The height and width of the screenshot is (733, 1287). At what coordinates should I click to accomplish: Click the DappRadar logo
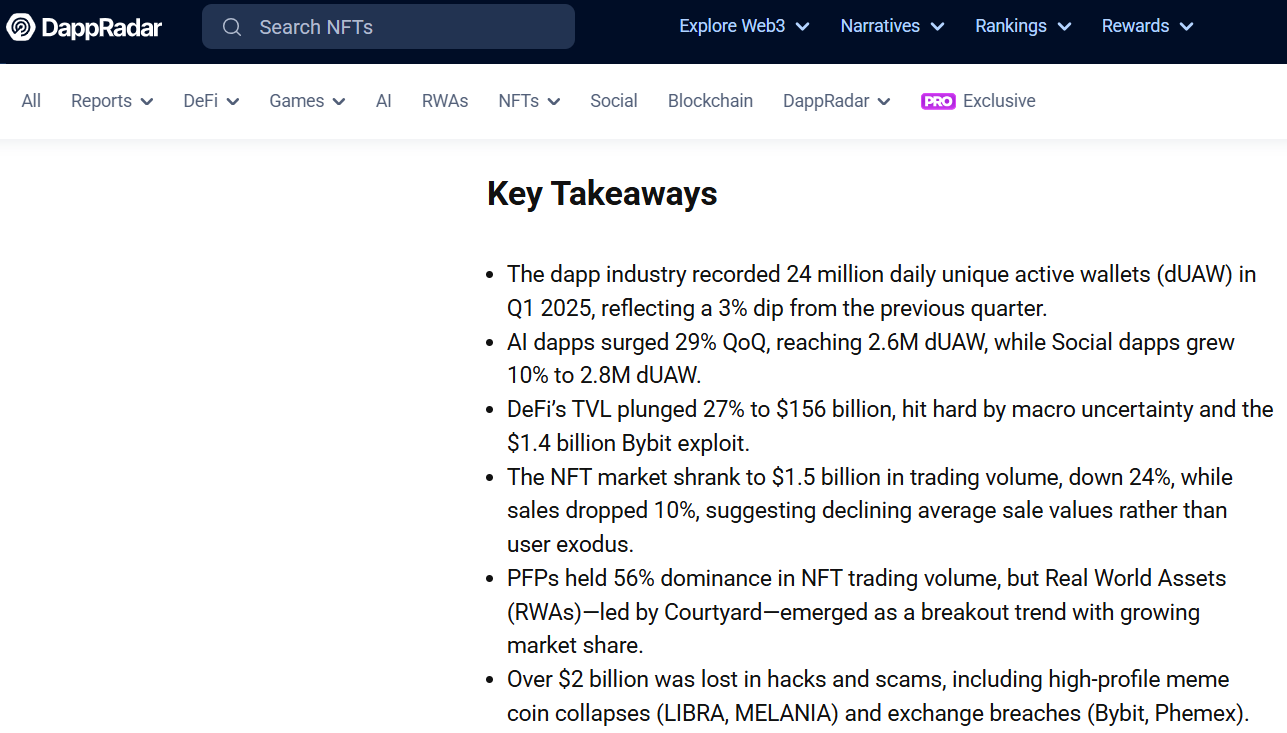click(84, 27)
